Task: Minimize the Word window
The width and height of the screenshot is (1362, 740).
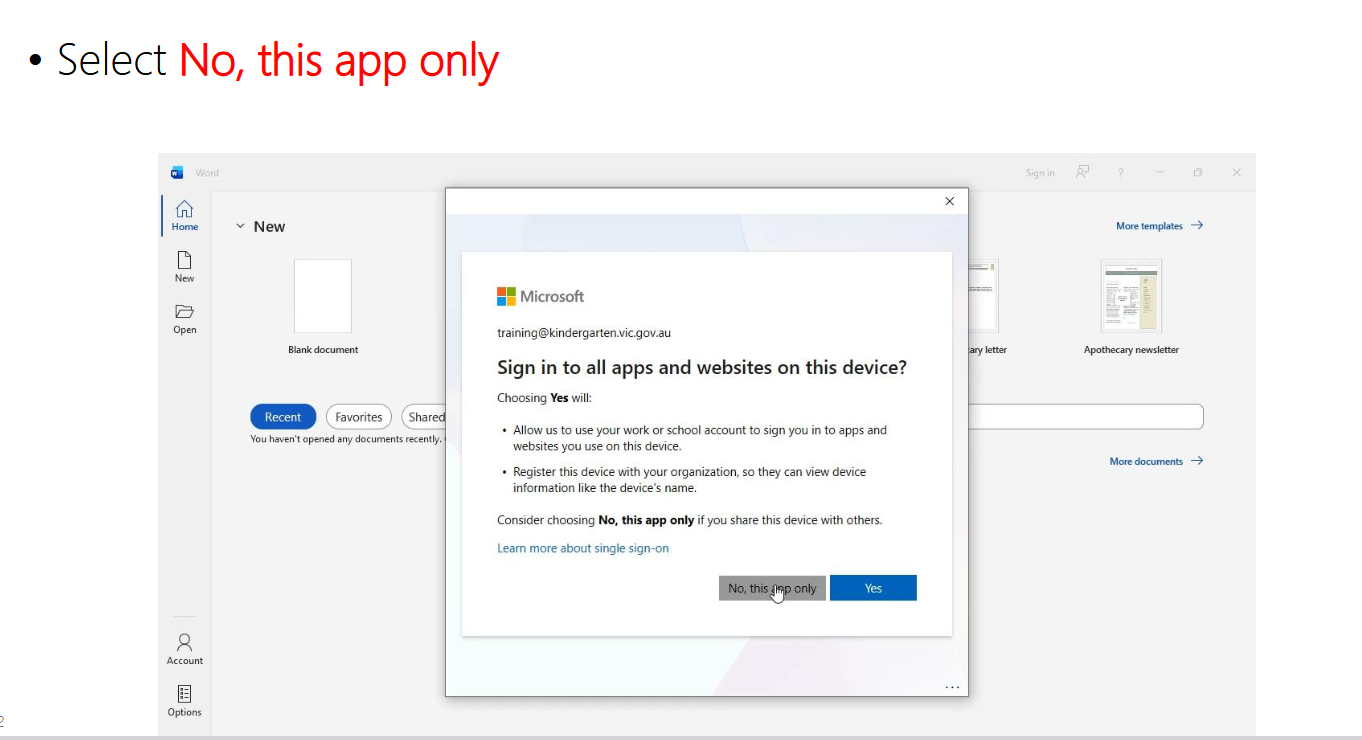Action: click(x=1160, y=172)
